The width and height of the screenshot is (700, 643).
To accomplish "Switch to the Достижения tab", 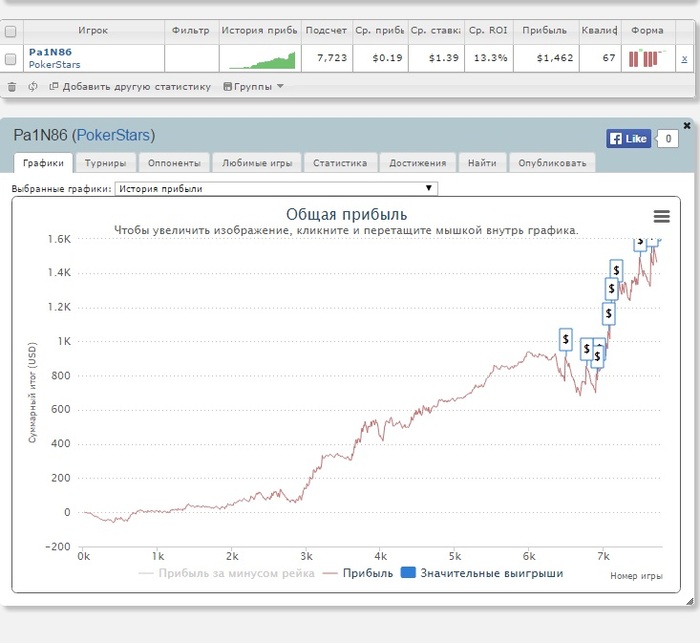I will (x=417, y=163).
